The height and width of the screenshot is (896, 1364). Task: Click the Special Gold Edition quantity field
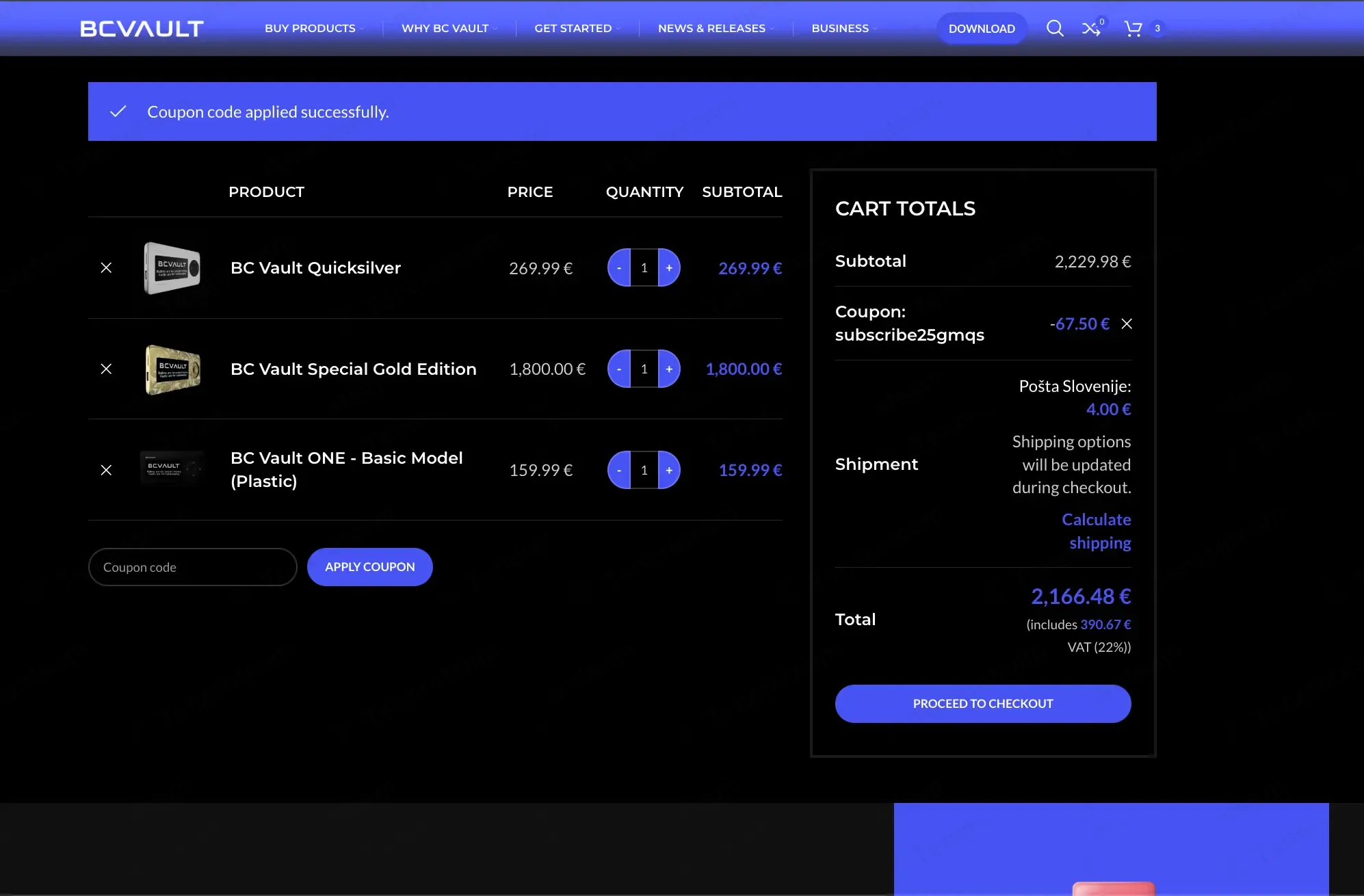pyautogui.click(x=644, y=369)
